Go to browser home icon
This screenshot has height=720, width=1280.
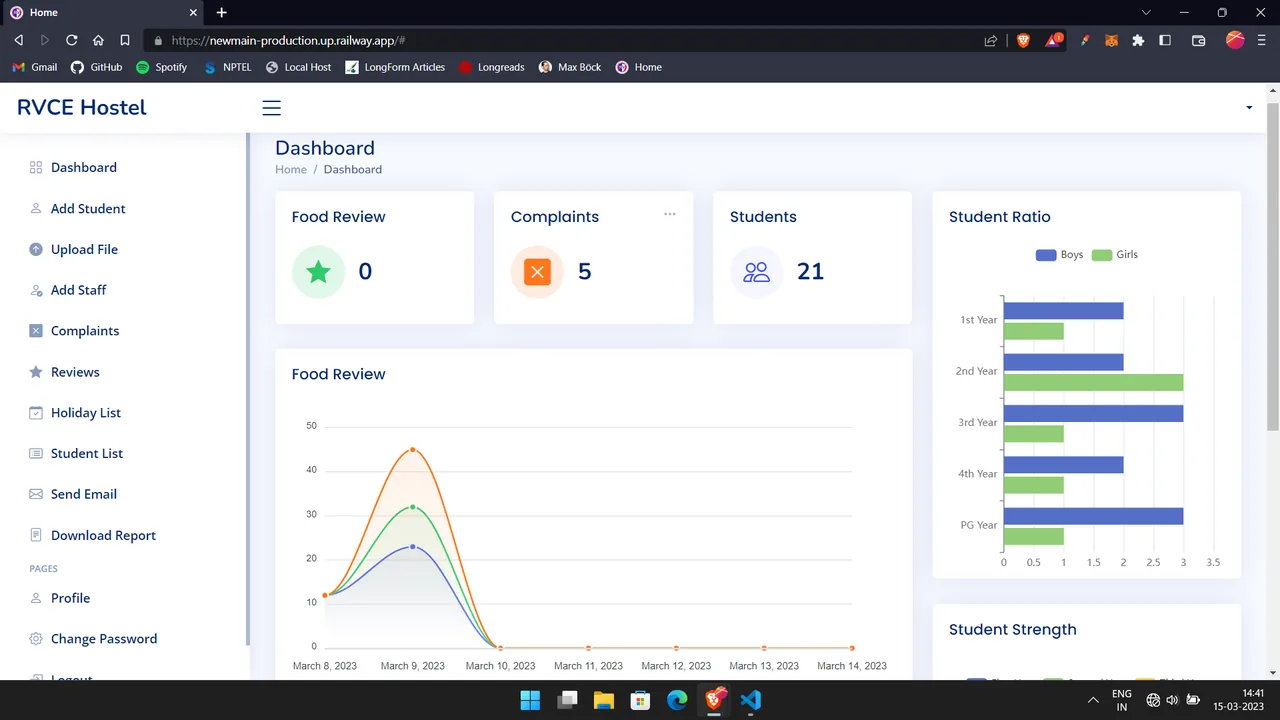pos(98,41)
